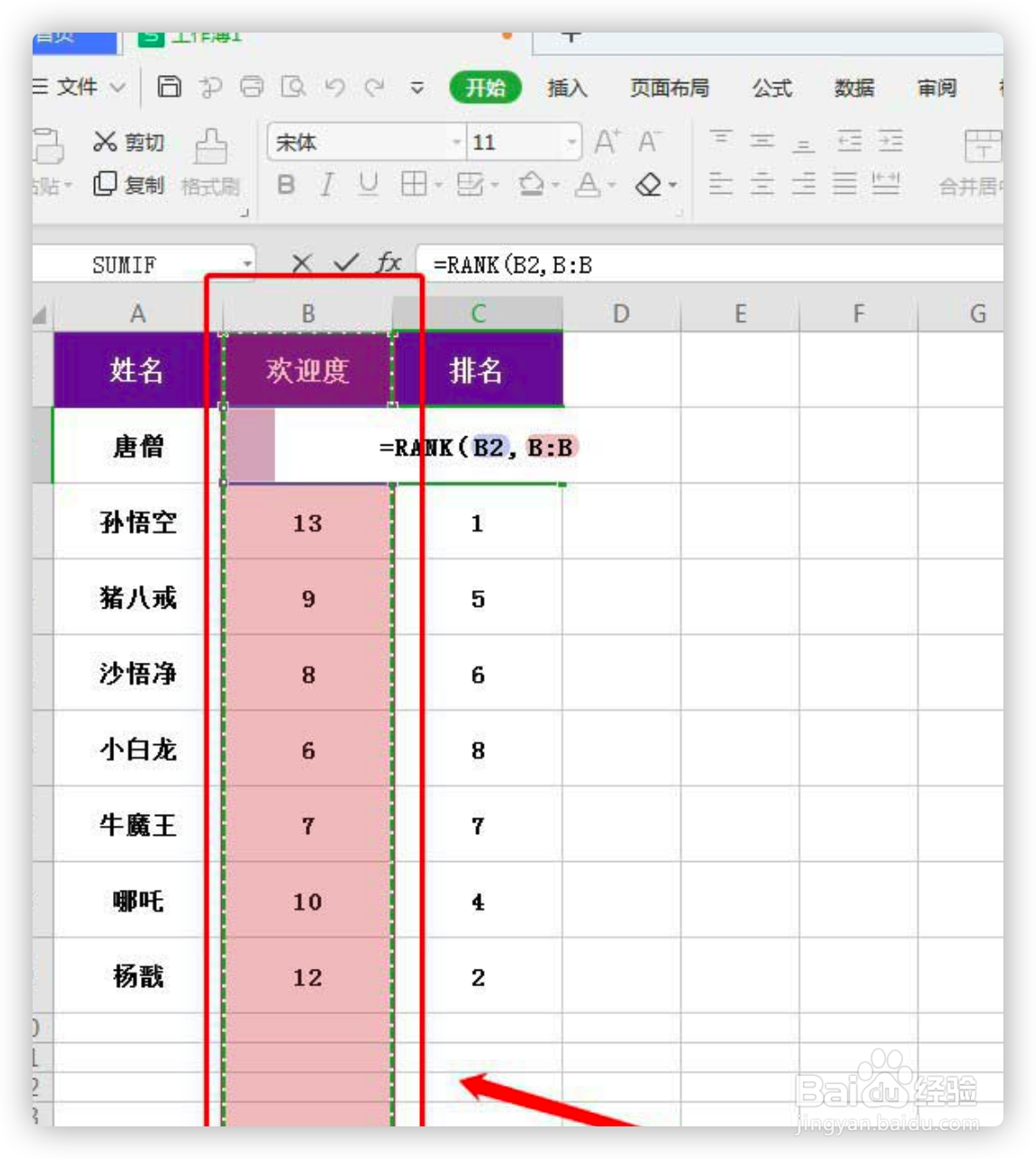
Task: Click the increase indent icon
Action: 891,140
